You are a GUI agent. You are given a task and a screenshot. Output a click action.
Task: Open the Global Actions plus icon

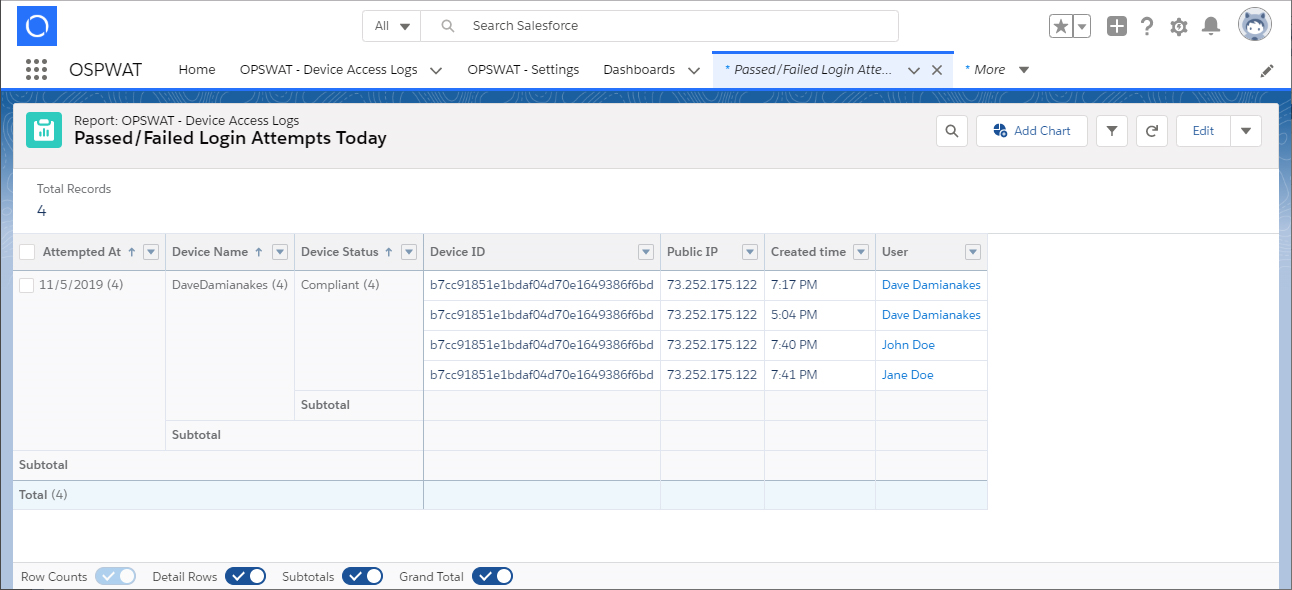coord(1117,27)
